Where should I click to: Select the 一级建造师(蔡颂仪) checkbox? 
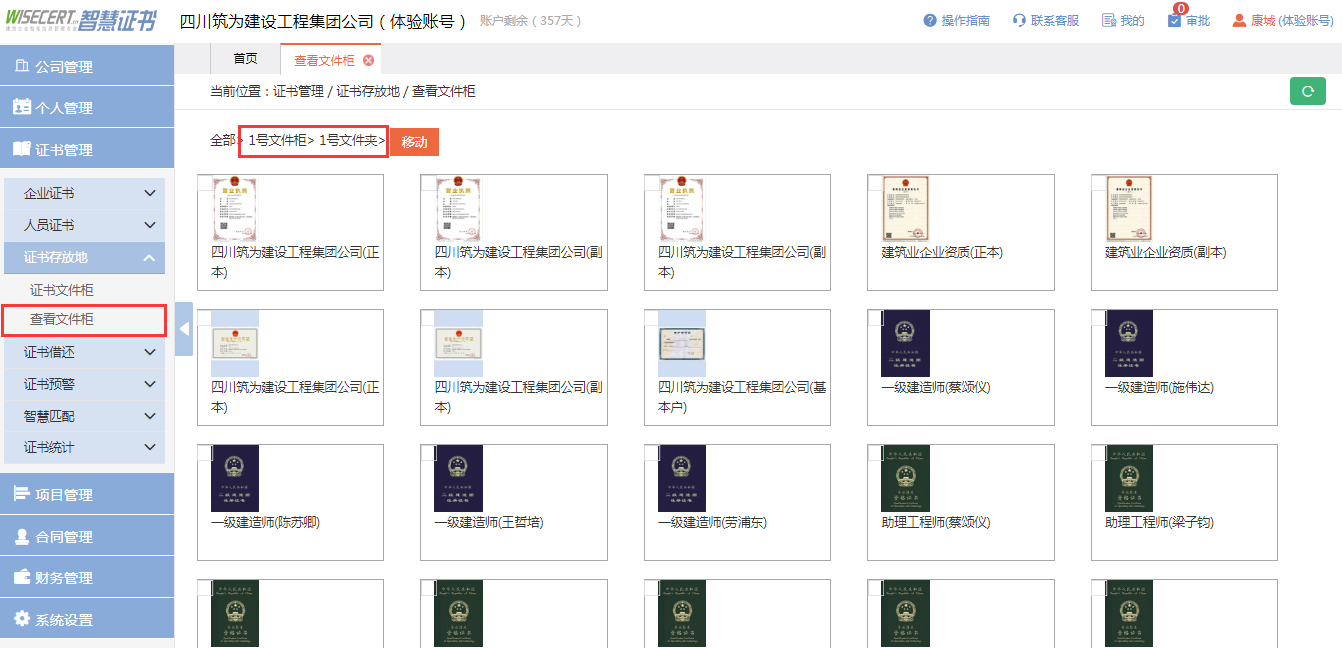pyautogui.click(x=875, y=317)
